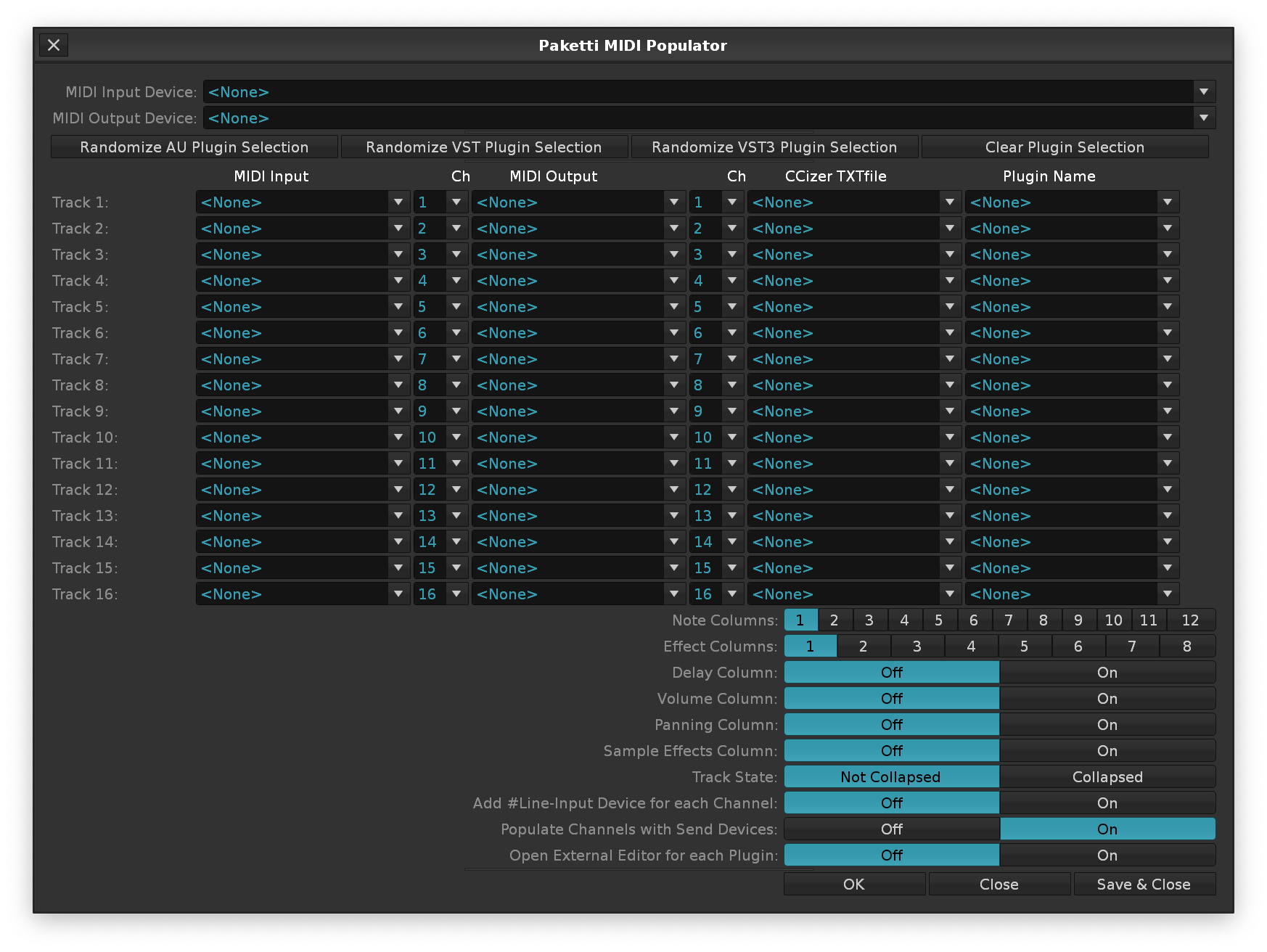Open Track 14 CCizer TXTfile dropdown
This screenshot has width=1267, height=952.
pos(854,542)
